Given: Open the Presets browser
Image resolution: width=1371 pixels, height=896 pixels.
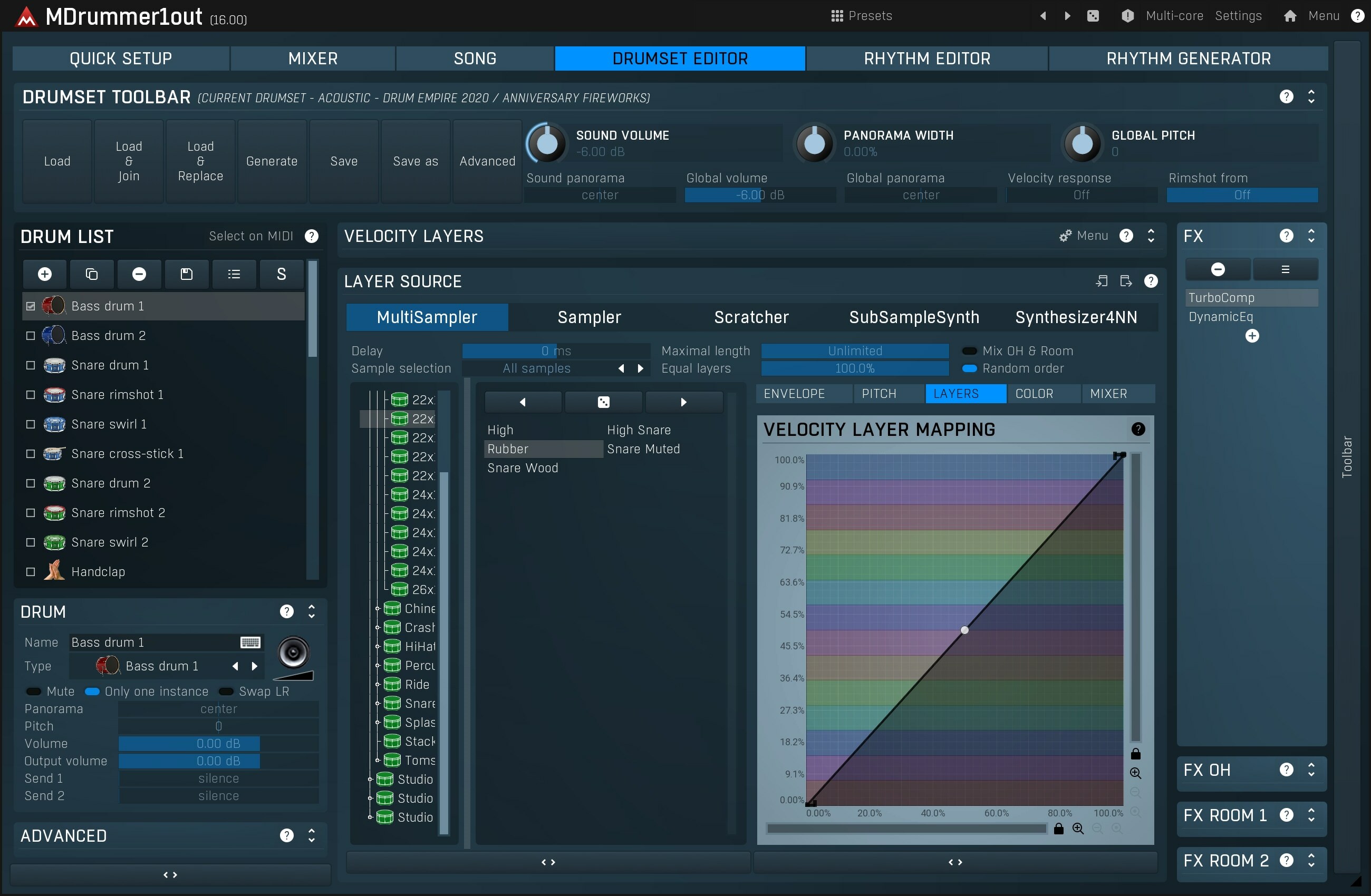Looking at the screenshot, I should coord(861,15).
